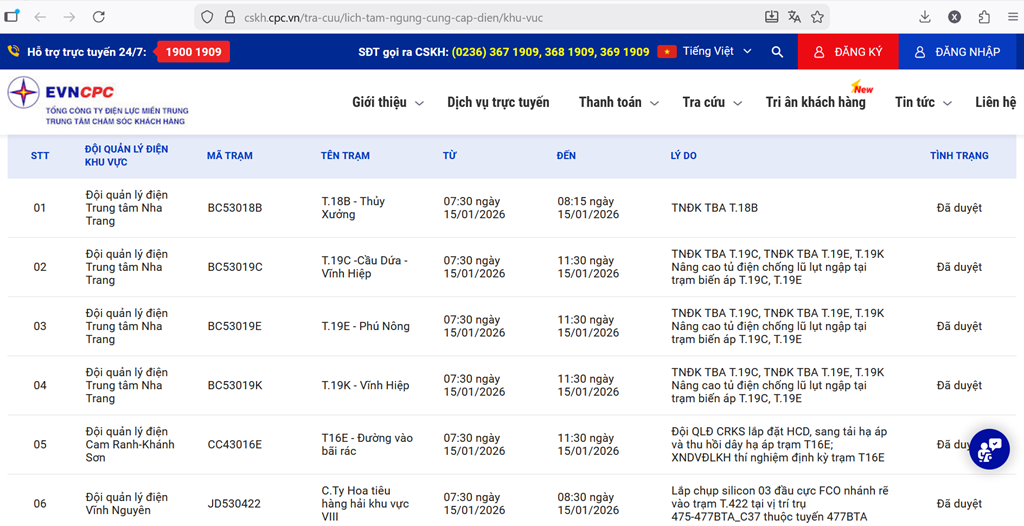Open the Tri ân khách hàng menu item

(x=815, y=102)
